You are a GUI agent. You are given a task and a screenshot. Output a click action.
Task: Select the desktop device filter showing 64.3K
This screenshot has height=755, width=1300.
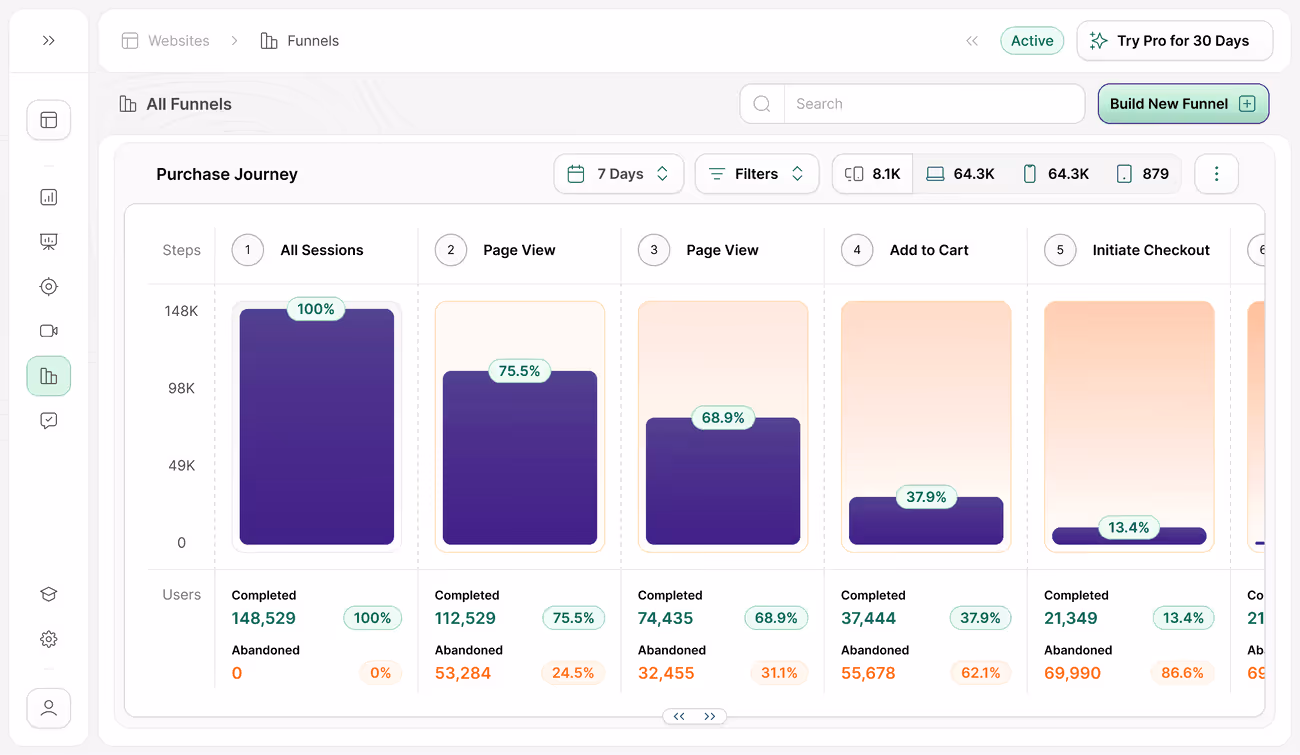coord(961,173)
